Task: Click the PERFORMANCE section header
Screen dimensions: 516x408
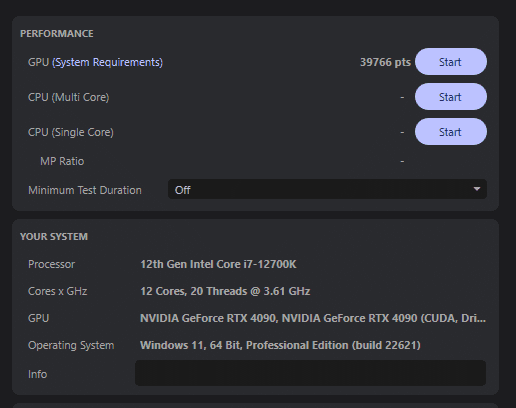Action: [57, 34]
